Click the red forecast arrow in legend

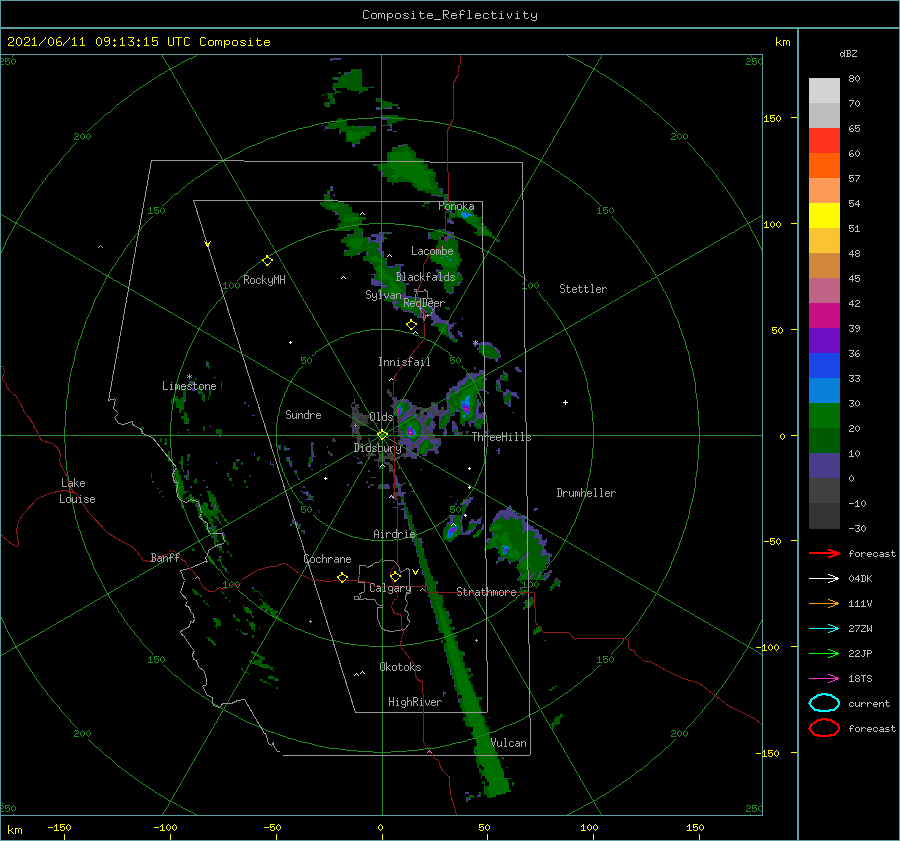[x=824, y=553]
